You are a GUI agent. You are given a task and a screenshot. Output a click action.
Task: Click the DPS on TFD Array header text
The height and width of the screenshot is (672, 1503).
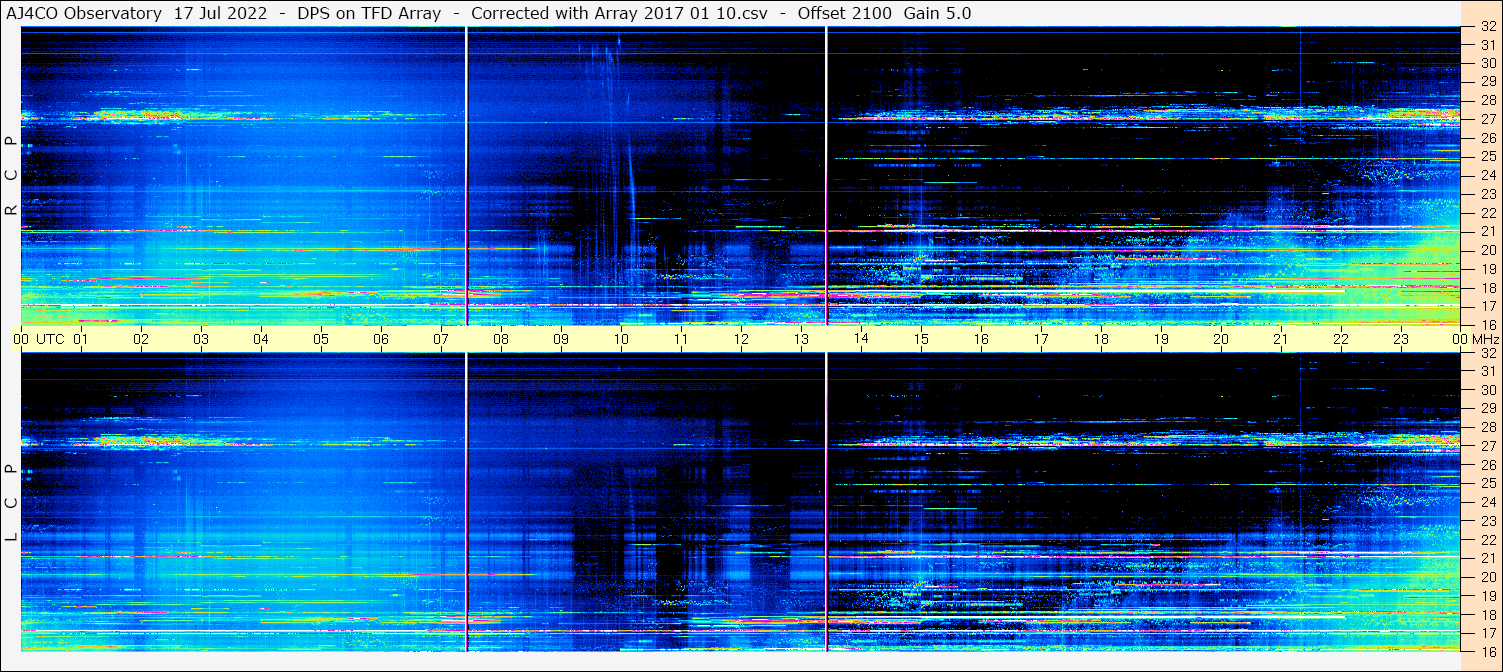(369, 13)
